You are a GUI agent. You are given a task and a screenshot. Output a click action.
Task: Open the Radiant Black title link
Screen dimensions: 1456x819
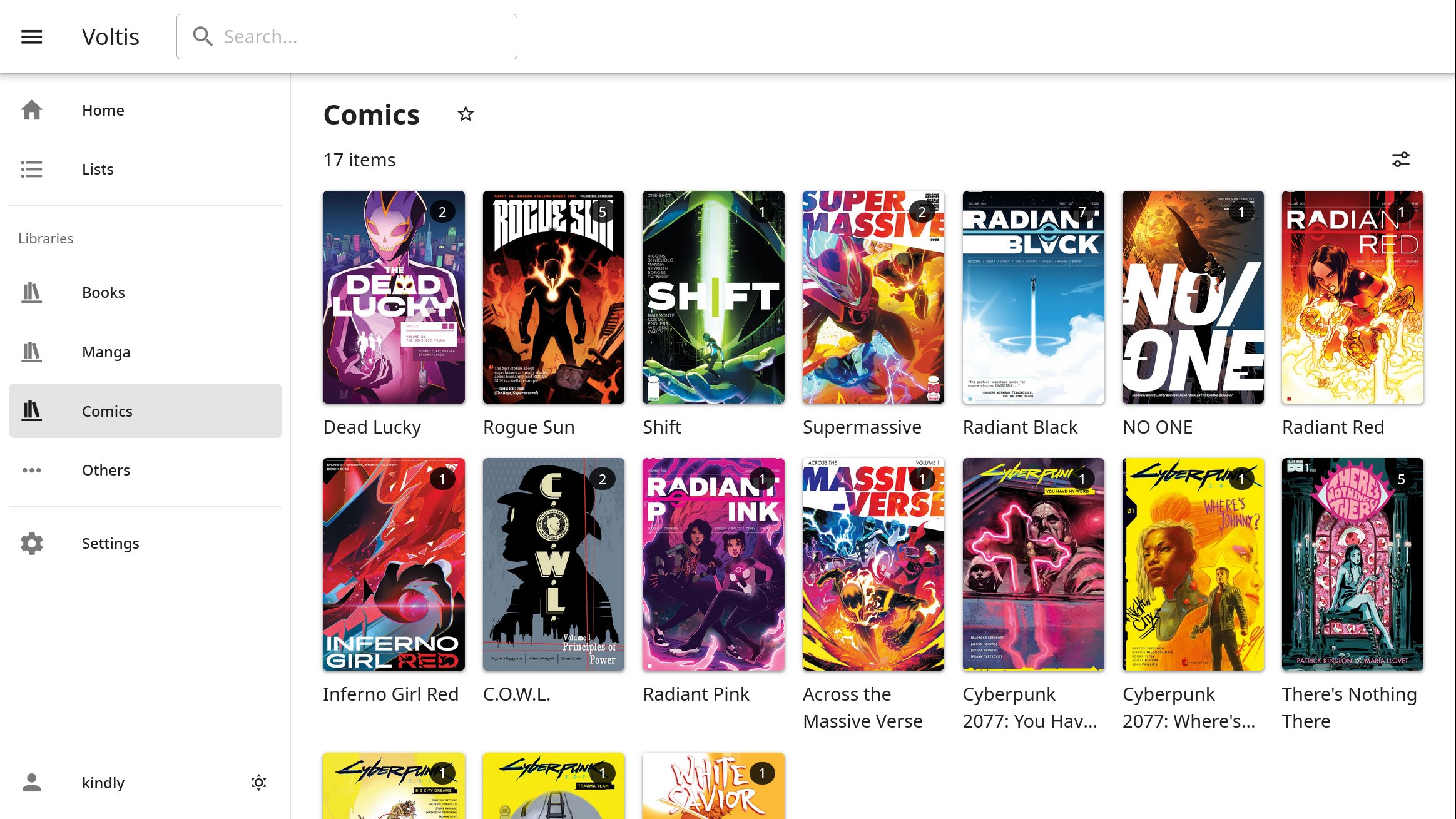1019,427
